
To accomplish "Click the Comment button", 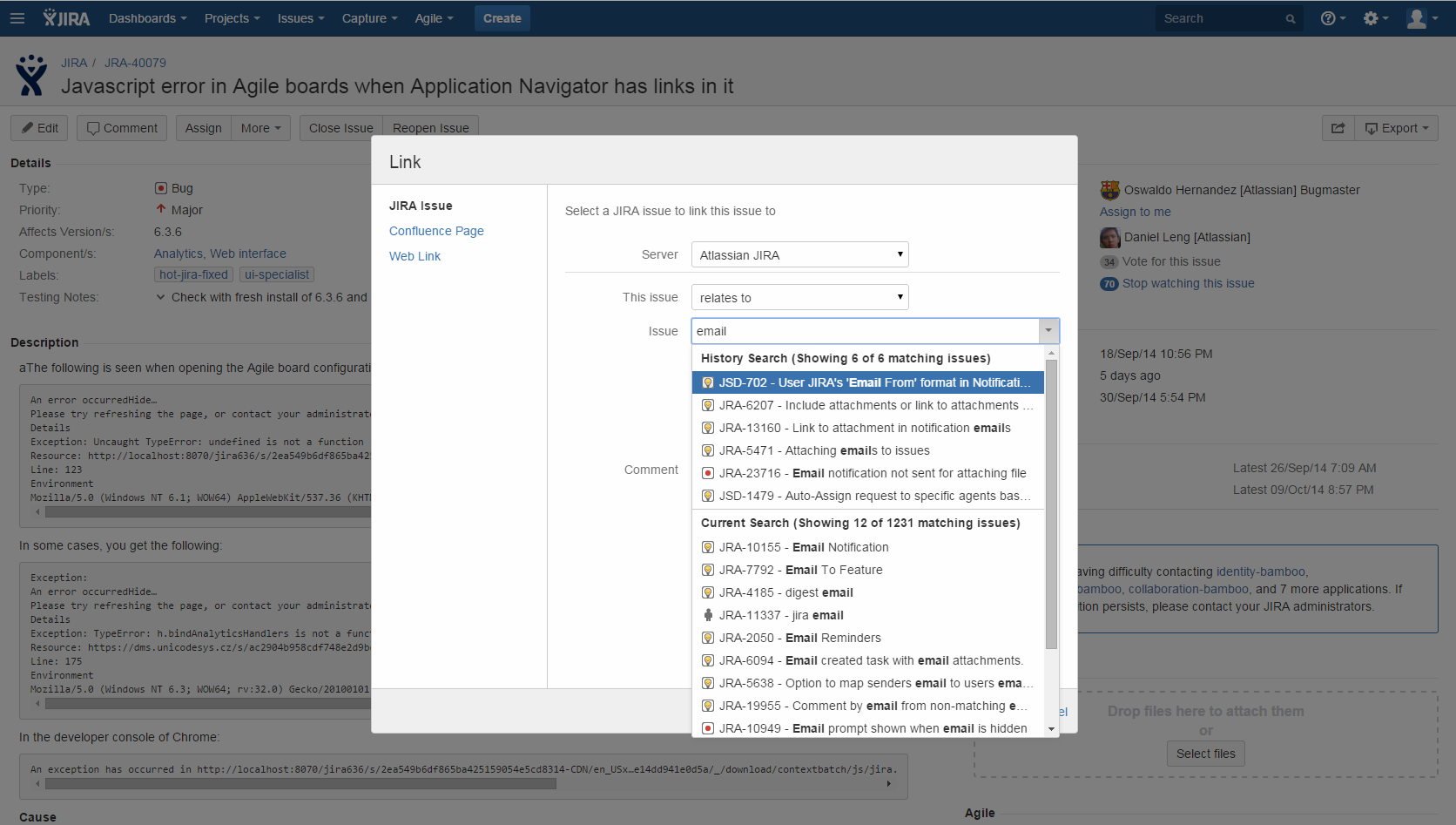I will coord(122,128).
